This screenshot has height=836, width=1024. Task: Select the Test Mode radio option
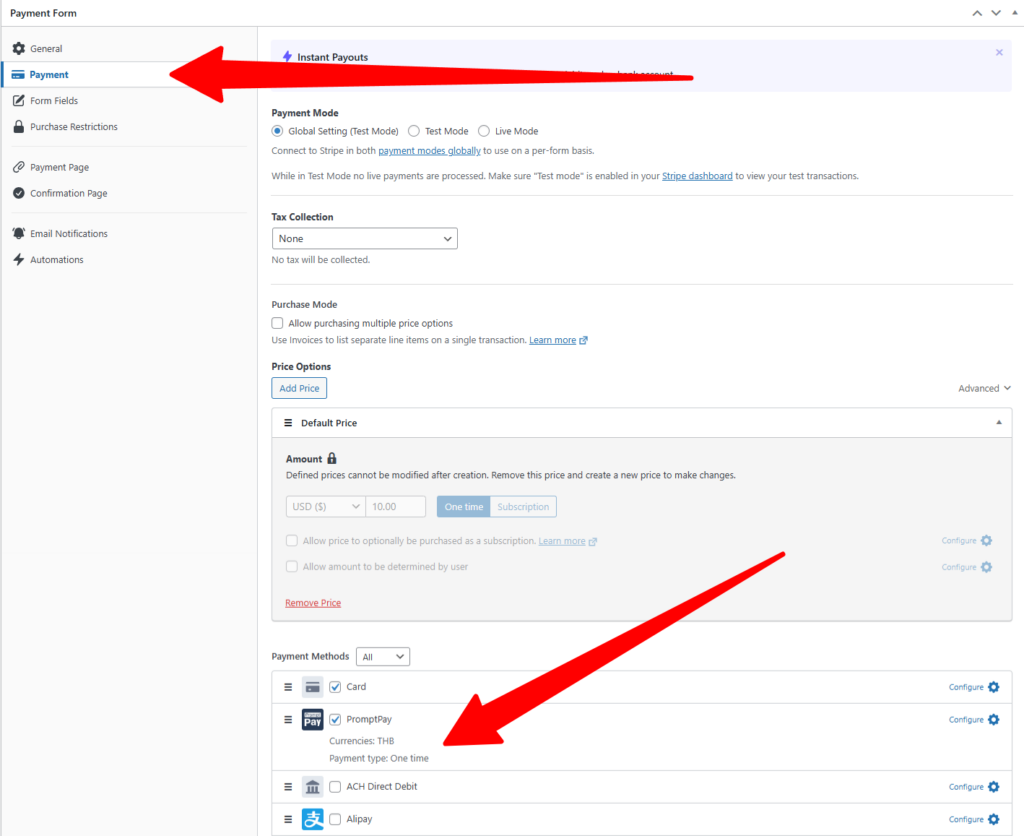pyautogui.click(x=414, y=131)
